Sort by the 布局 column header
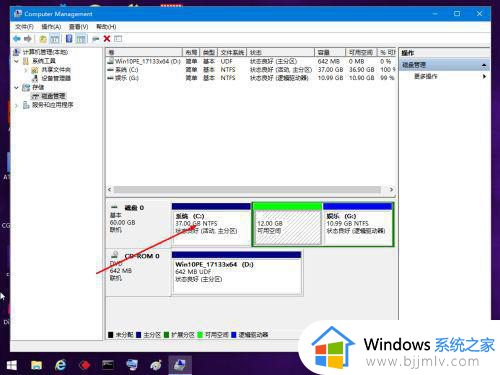 click(191, 52)
